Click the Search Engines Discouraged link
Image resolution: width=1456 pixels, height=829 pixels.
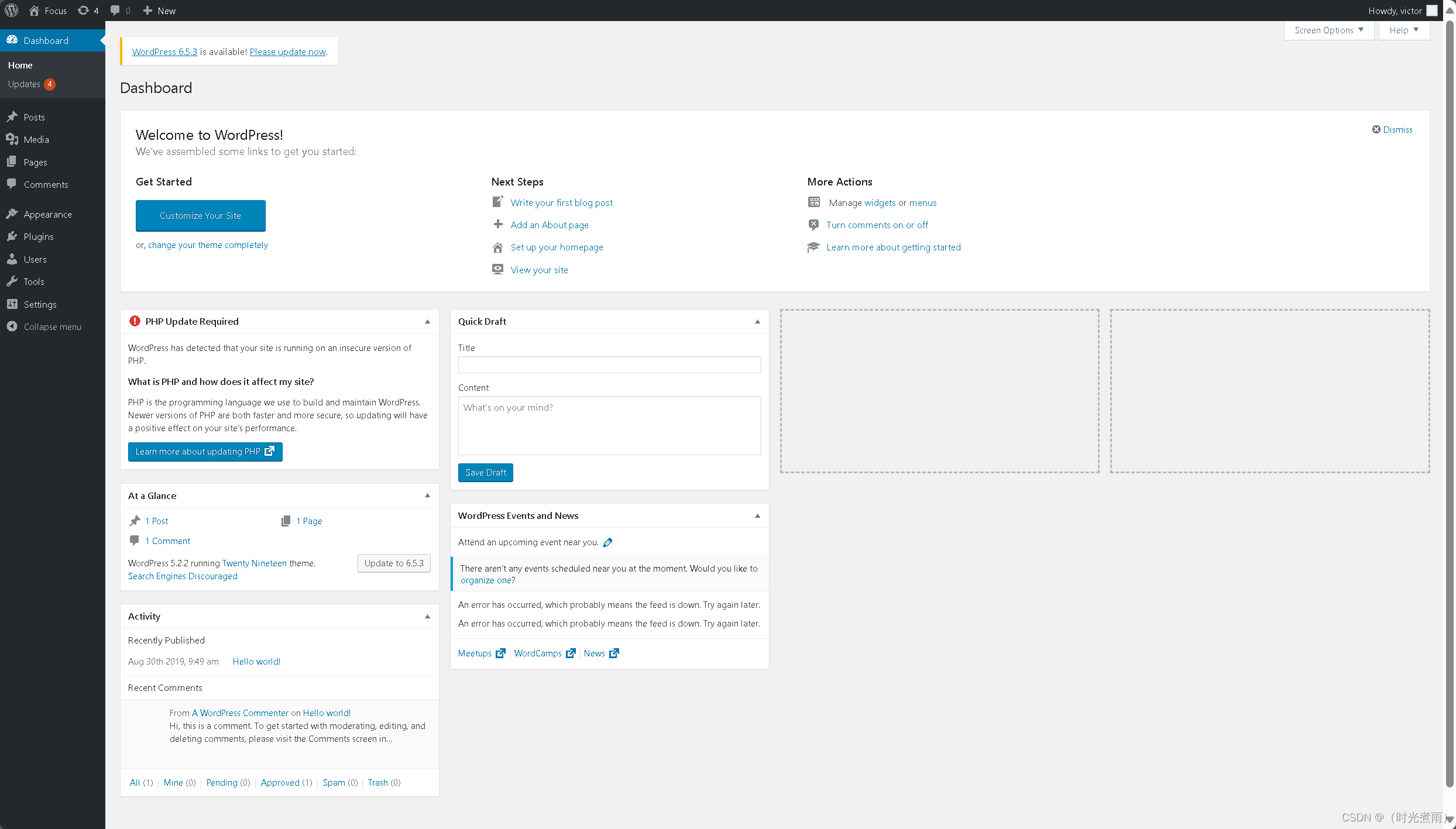pos(183,576)
